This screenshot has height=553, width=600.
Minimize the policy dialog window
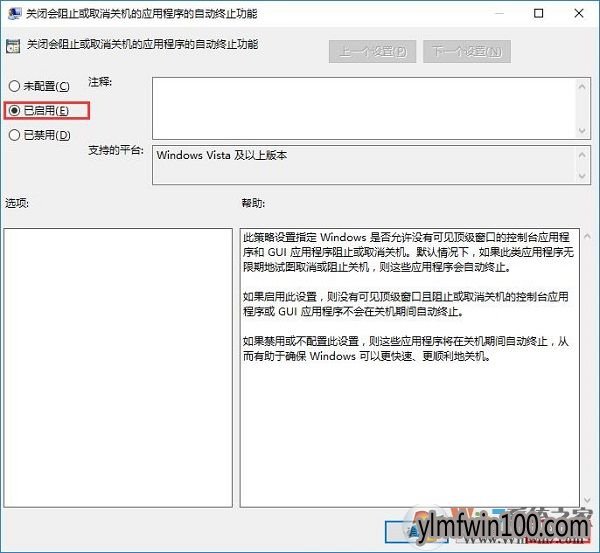tap(499, 14)
